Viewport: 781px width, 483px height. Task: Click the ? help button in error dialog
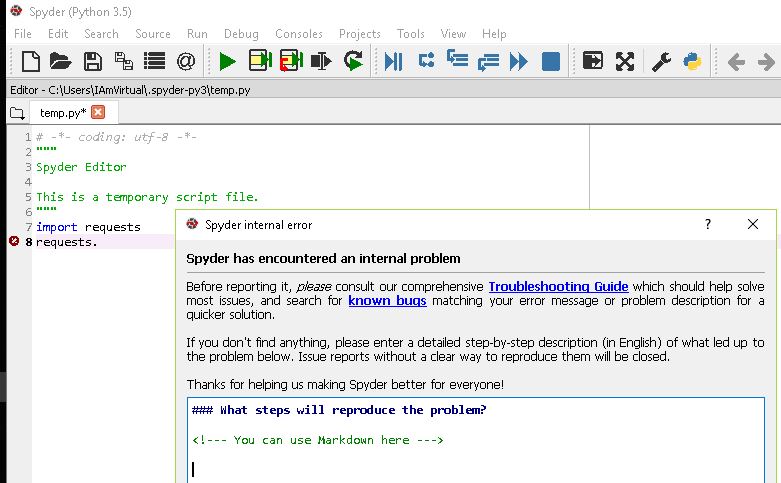click(x=708, y=225)
